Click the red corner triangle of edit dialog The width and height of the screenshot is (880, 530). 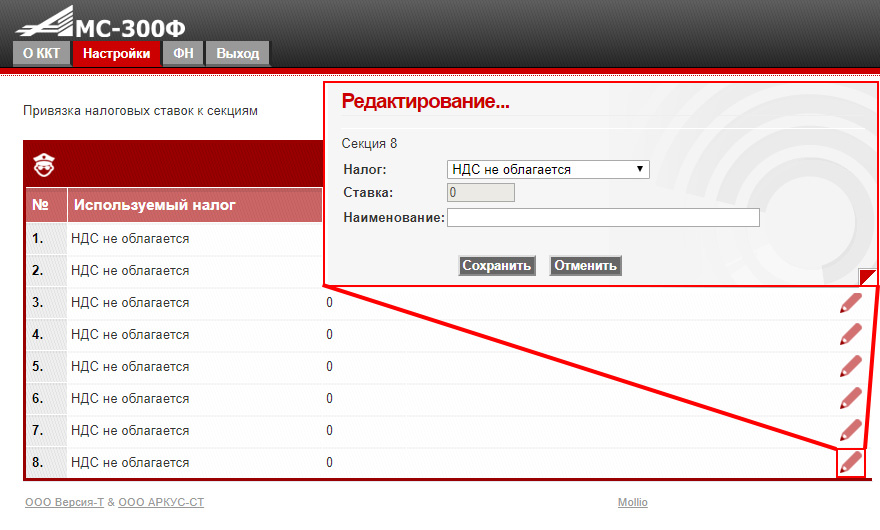(868, 277)
